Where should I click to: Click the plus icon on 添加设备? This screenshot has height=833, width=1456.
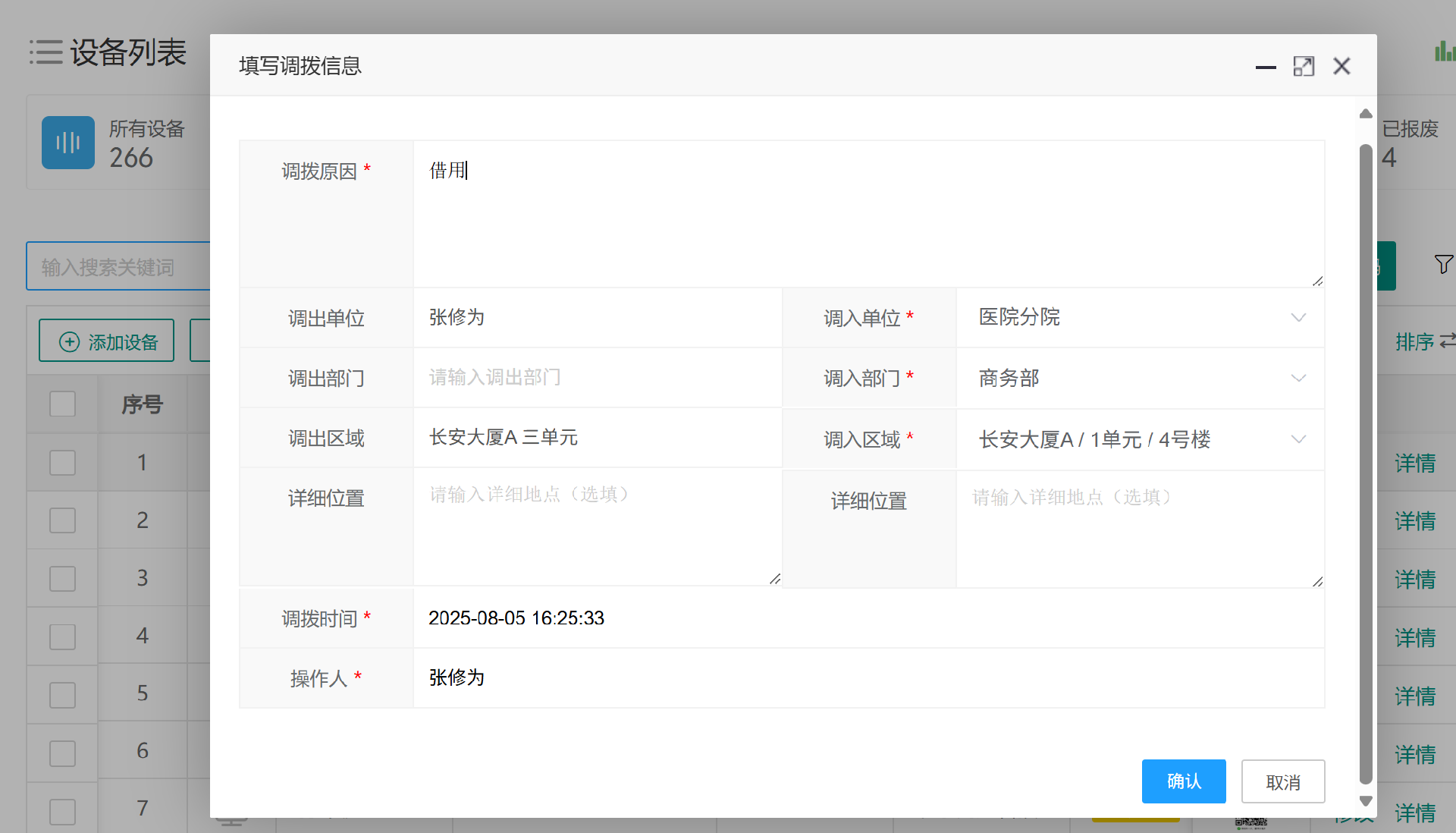pyautogui.click(x=69, y=342)
